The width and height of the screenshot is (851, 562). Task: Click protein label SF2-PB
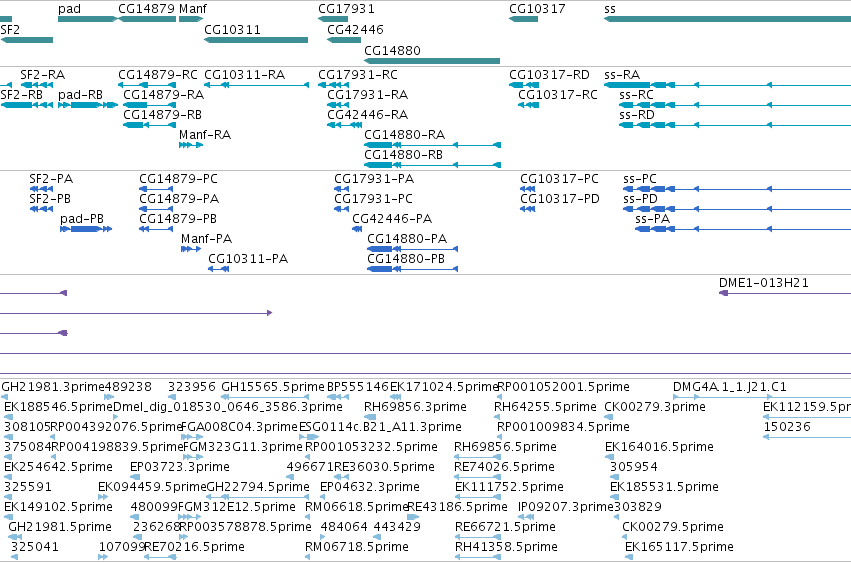coord(50,199)
